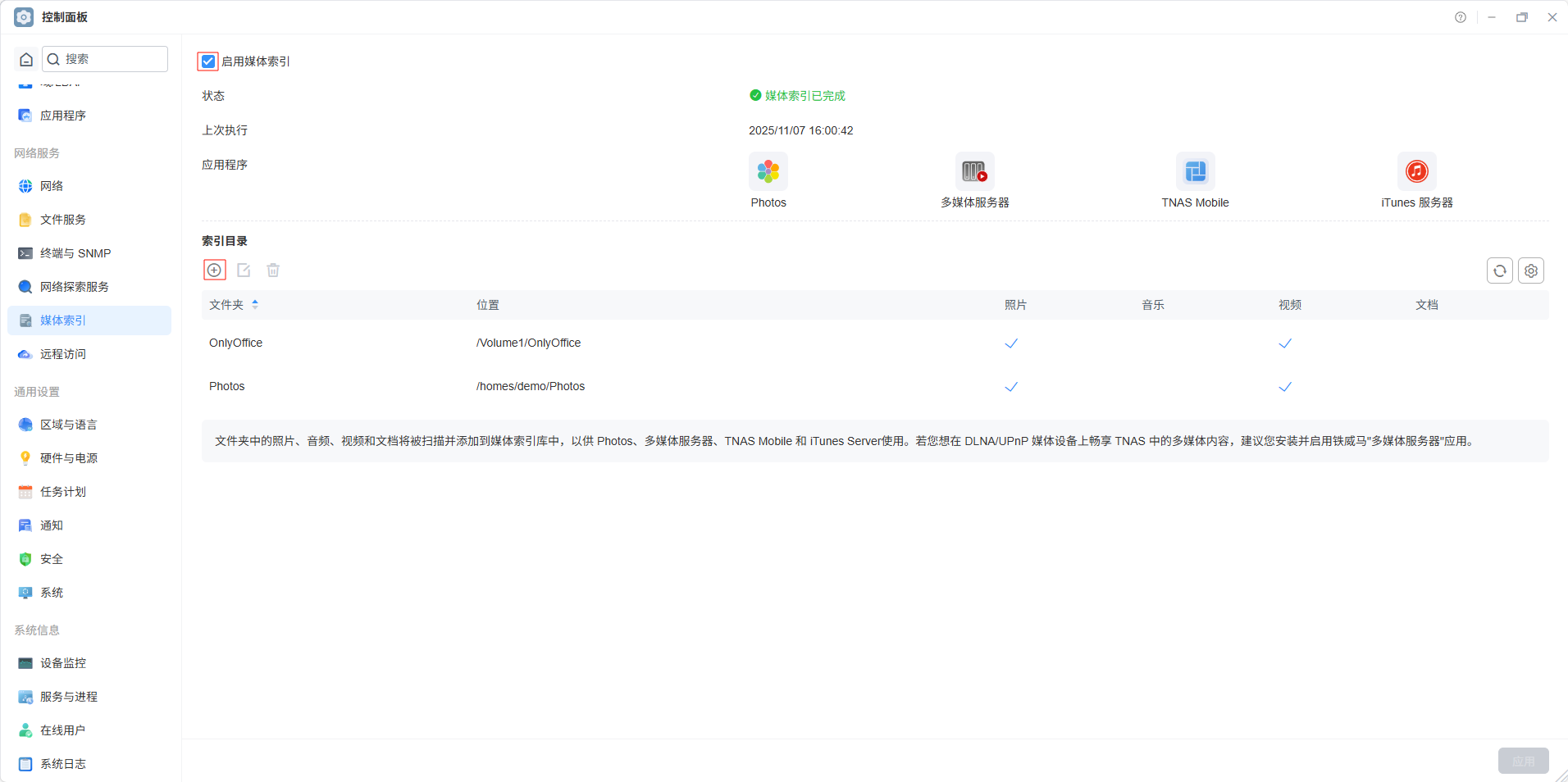Open 服务与进程 in sidebar
This screenshot has width=1568, height=782.
click(89, 697)
